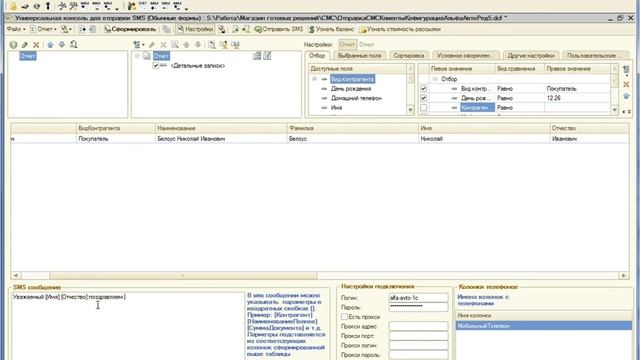
Task: Move report down in the left list
Action: 62,45
